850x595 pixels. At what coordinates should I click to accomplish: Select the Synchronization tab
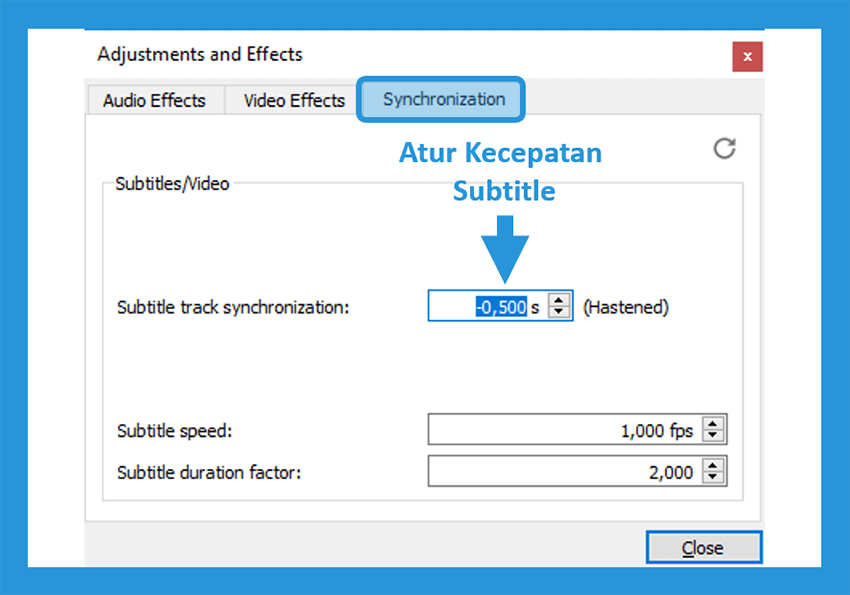point(441,99)
